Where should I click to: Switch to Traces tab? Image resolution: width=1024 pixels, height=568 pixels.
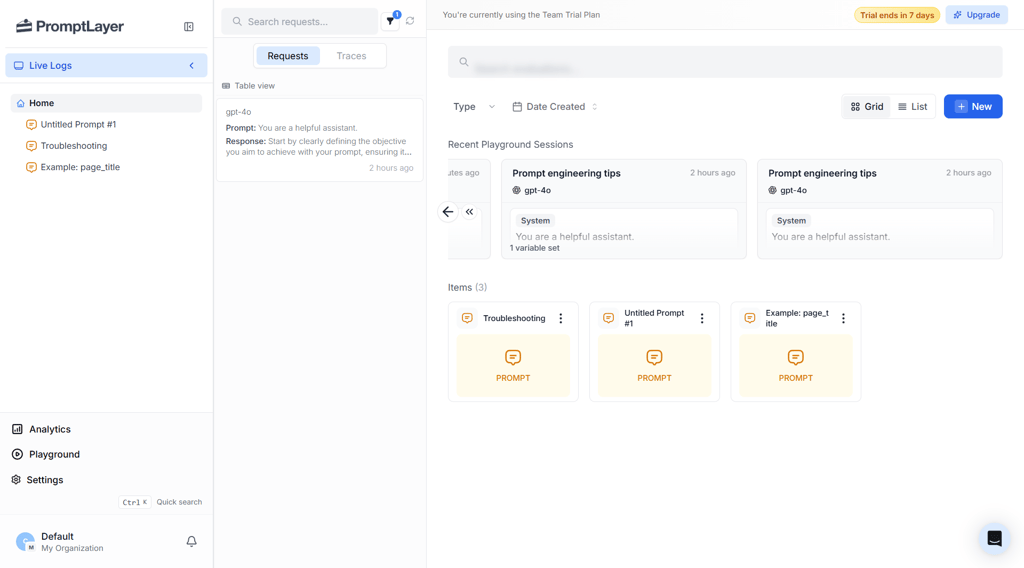351,56
